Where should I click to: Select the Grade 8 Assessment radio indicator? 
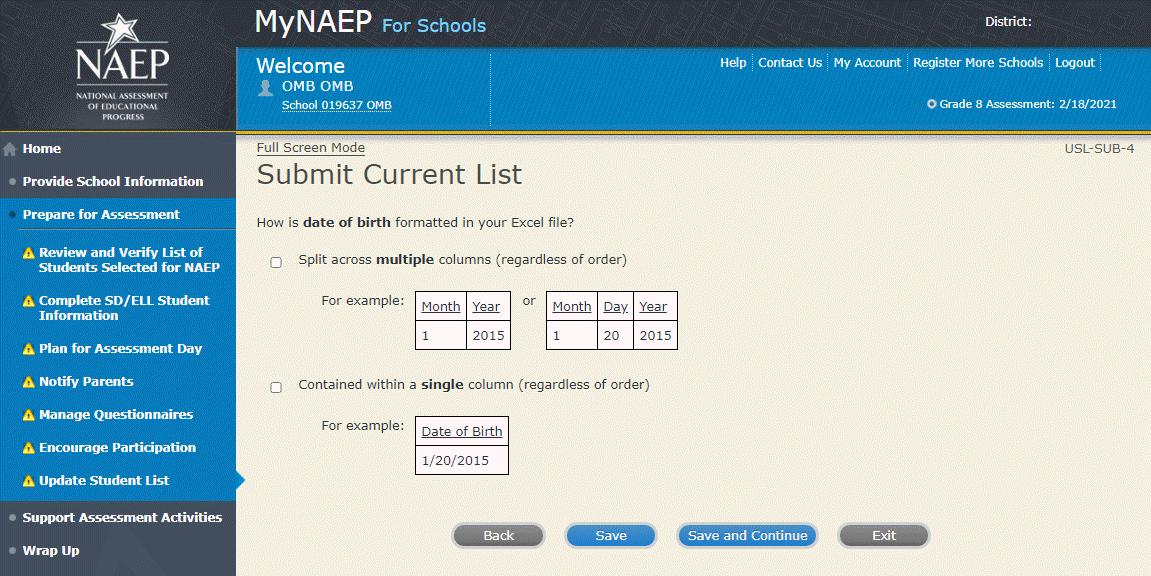pyautogui.click(x=932, y=104)
